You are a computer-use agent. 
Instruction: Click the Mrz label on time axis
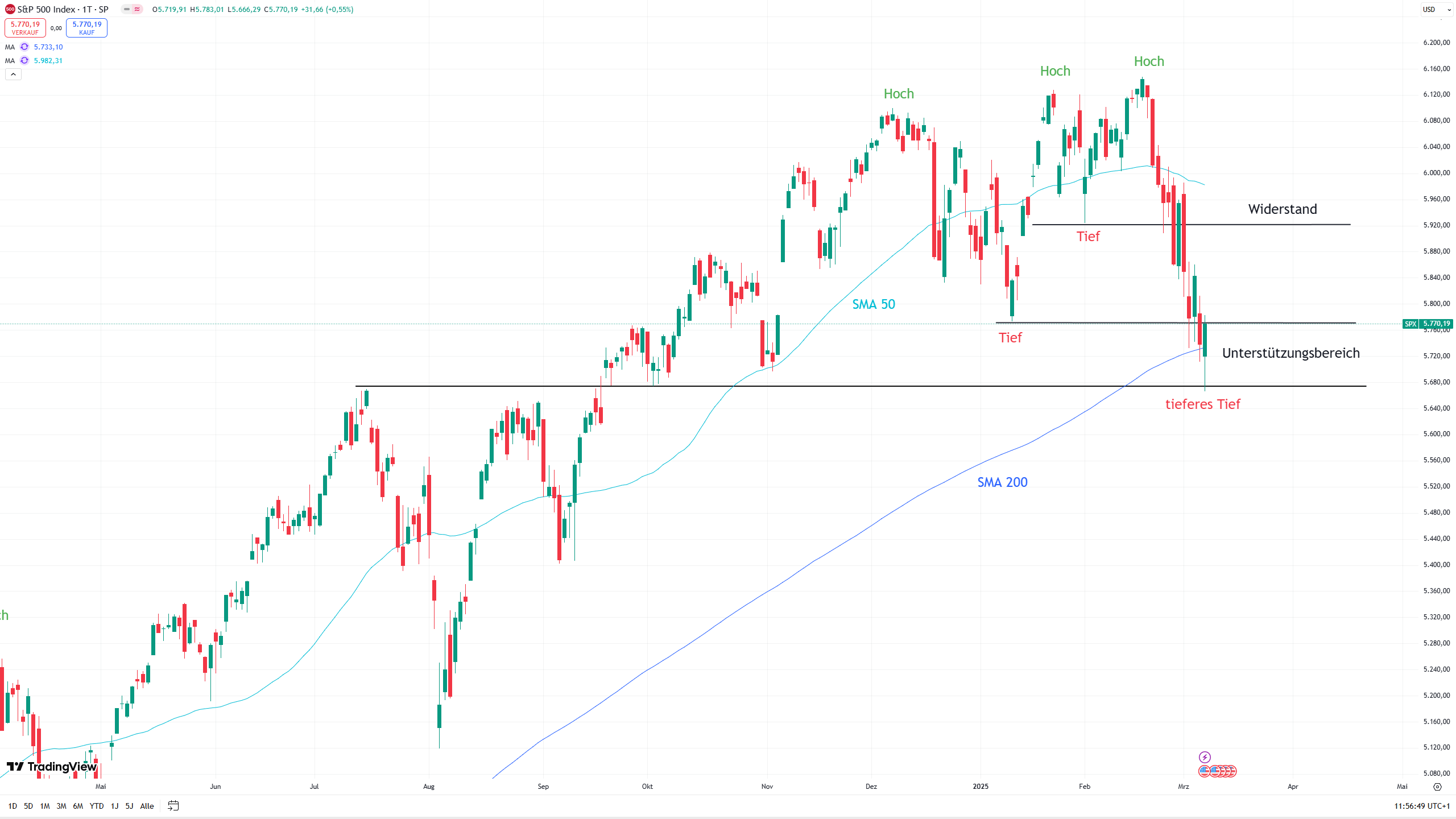click(x=1184, y=787)
